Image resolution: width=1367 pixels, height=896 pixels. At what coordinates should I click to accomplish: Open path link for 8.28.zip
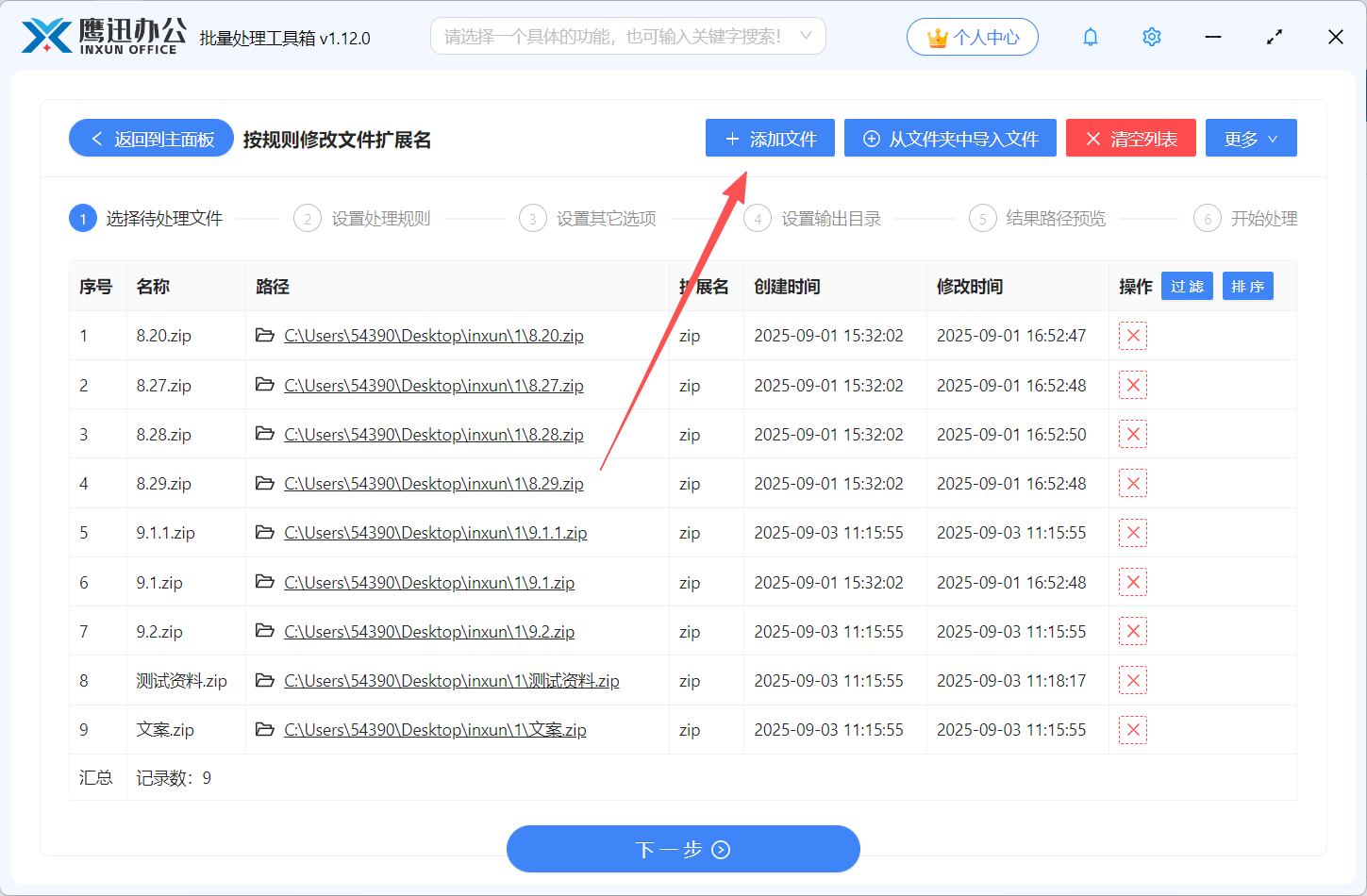[434, 434]
